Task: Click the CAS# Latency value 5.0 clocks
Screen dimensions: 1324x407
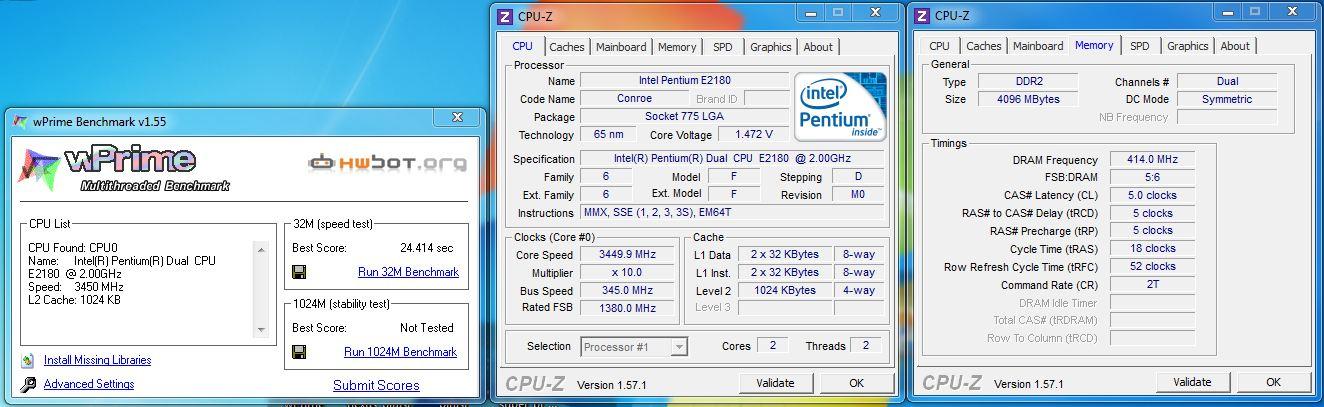Action: [x=1153, y=195]
